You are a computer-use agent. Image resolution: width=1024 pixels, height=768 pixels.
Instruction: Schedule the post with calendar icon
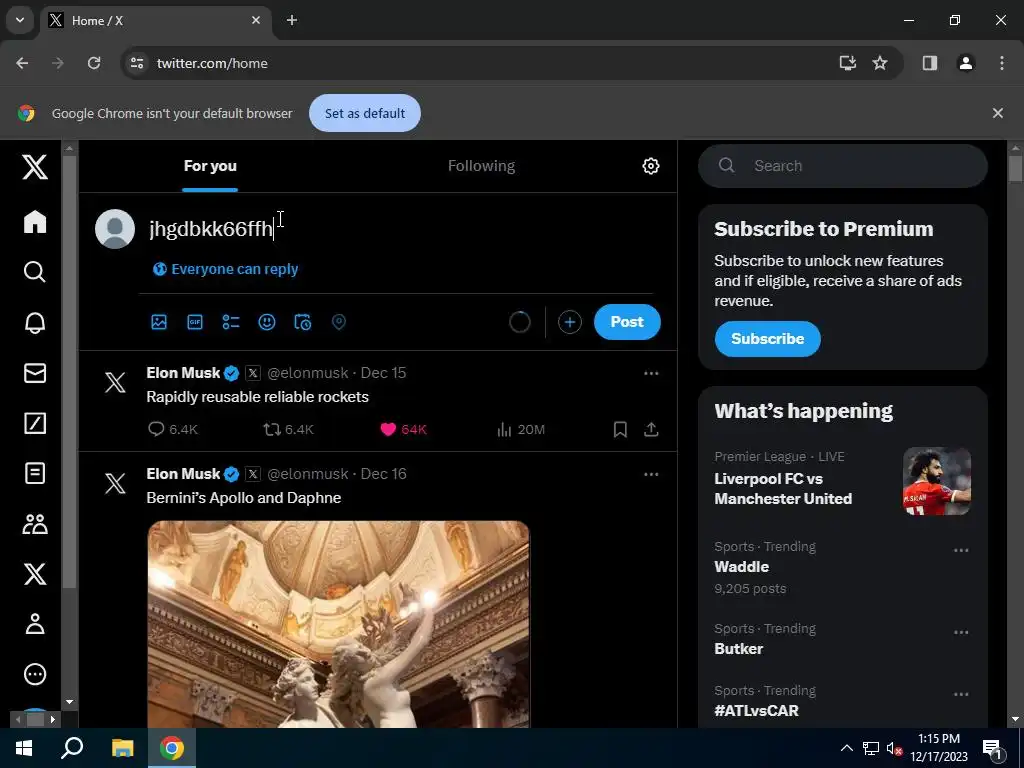(x=302, y=322)
